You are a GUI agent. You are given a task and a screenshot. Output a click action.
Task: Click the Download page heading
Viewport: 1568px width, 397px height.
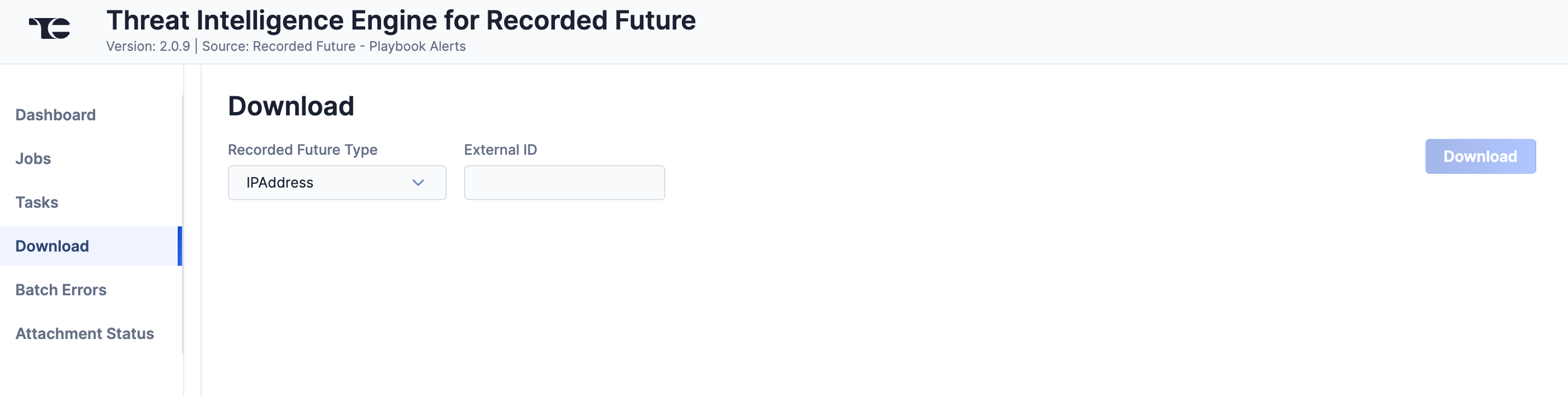[x=290, y=105]
